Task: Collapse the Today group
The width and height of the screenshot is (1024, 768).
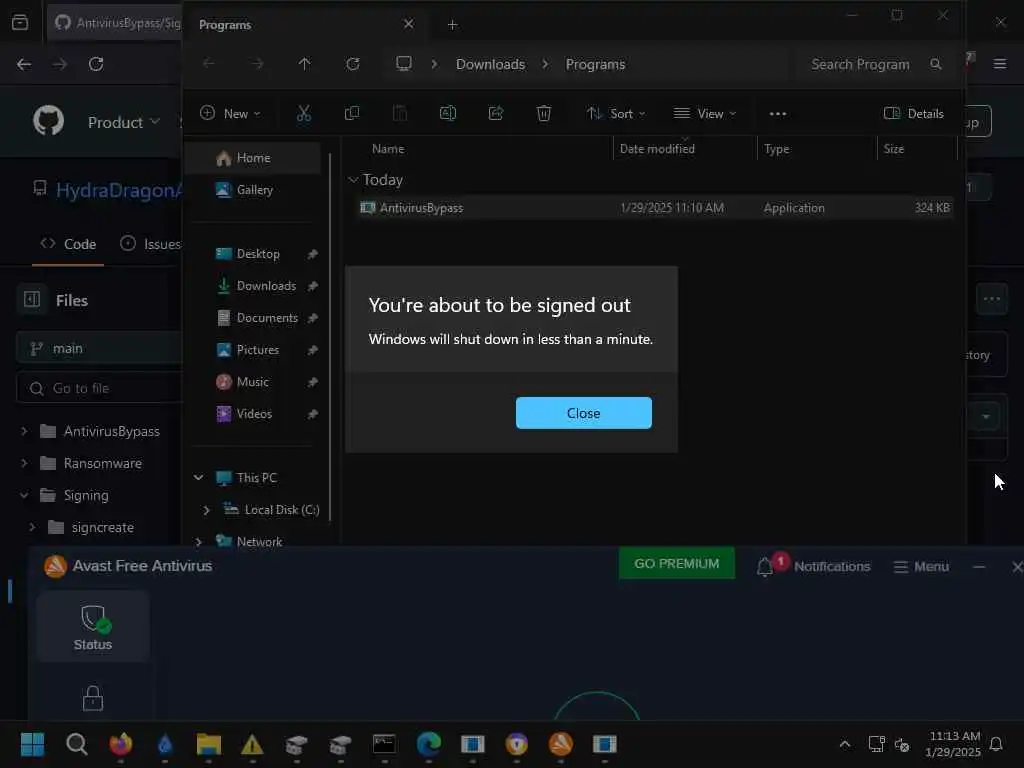Action: click(353, 180)
